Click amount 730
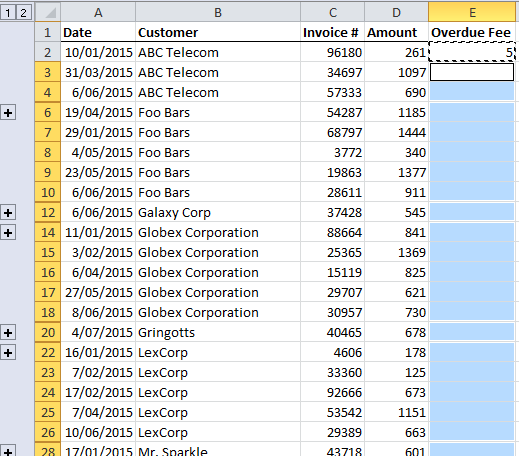Viewport: 519px width, 456px height. pos(396,312)
